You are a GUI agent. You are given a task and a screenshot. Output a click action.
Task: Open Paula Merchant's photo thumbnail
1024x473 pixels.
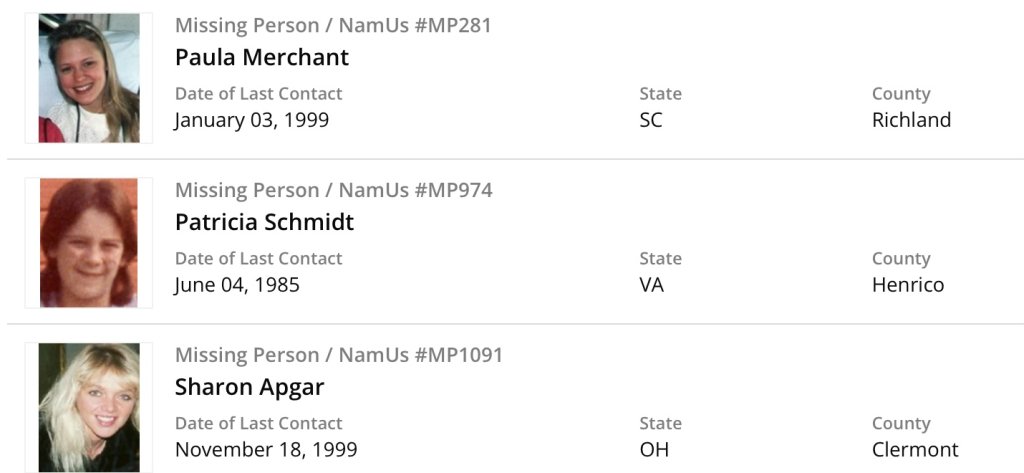(x=89, y=78)
